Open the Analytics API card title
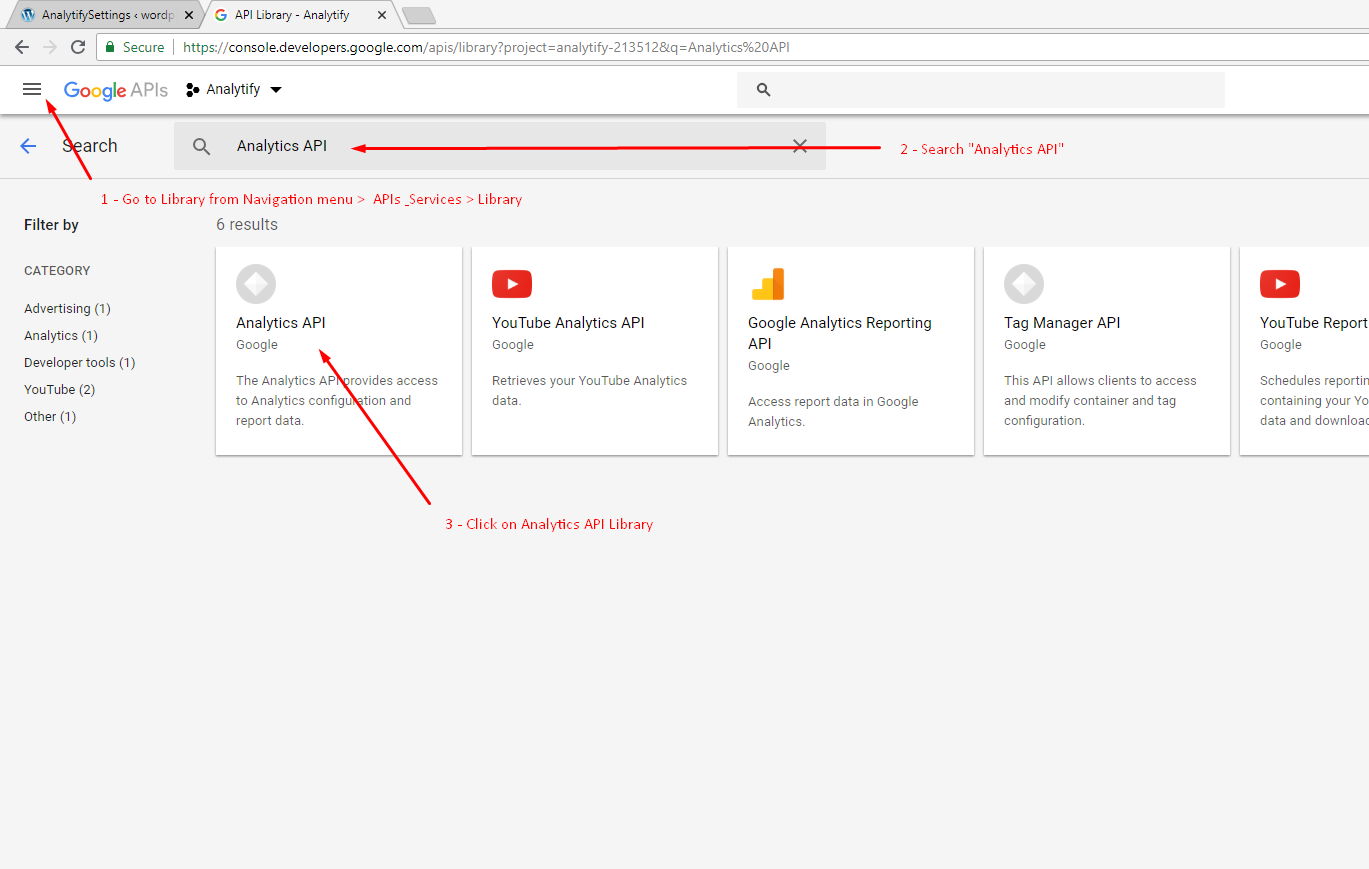 [281, 323]
